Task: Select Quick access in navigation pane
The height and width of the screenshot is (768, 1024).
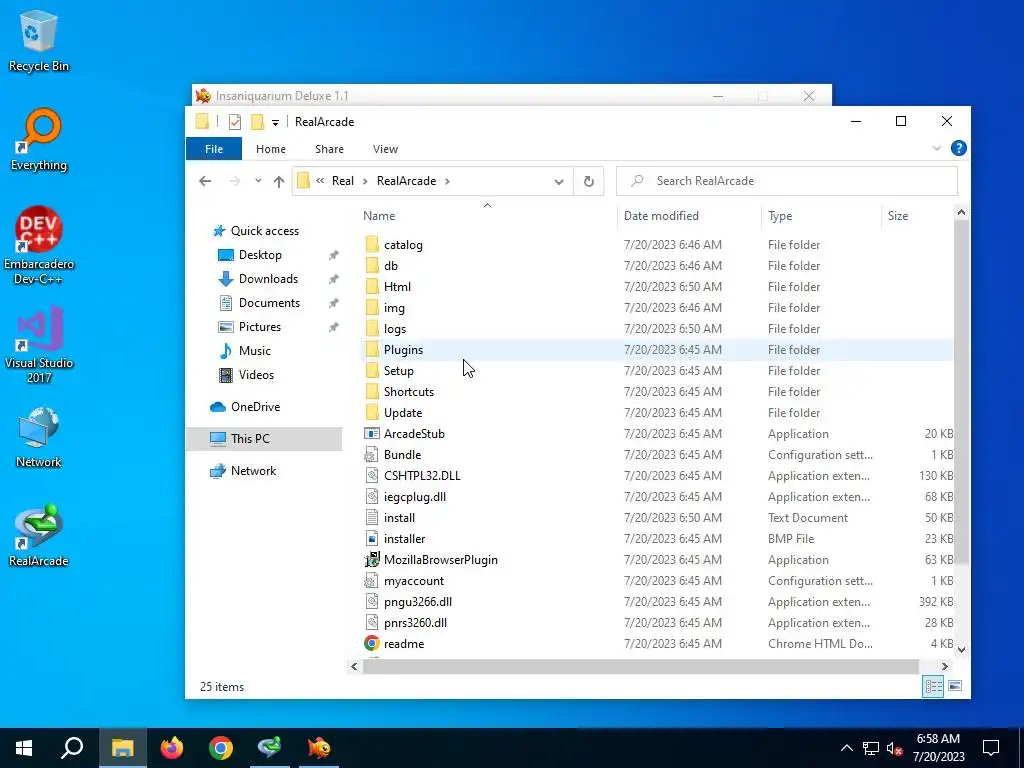Action: point(264,231)
